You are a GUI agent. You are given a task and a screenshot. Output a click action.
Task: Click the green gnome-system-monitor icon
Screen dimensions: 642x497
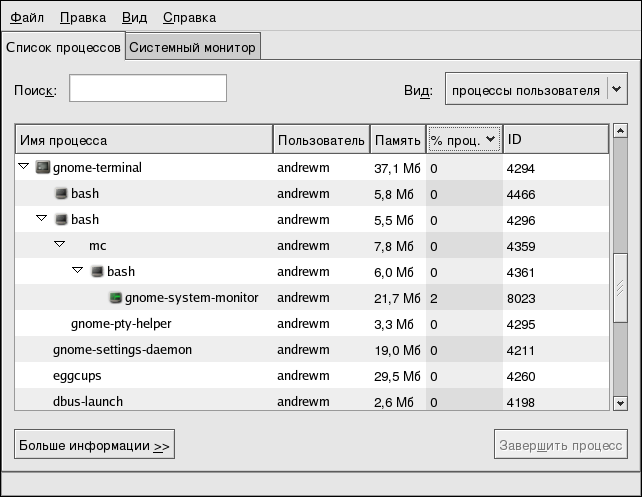click(115, 298)
